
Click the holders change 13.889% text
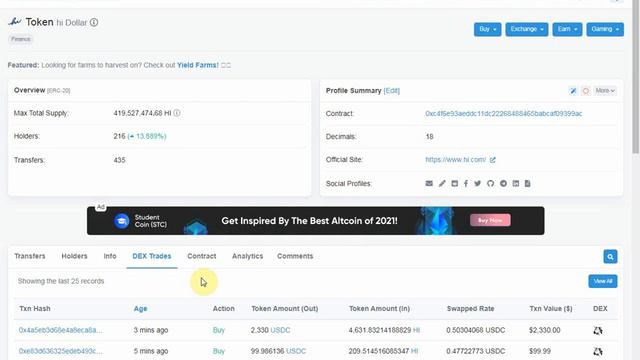[147, 136]
